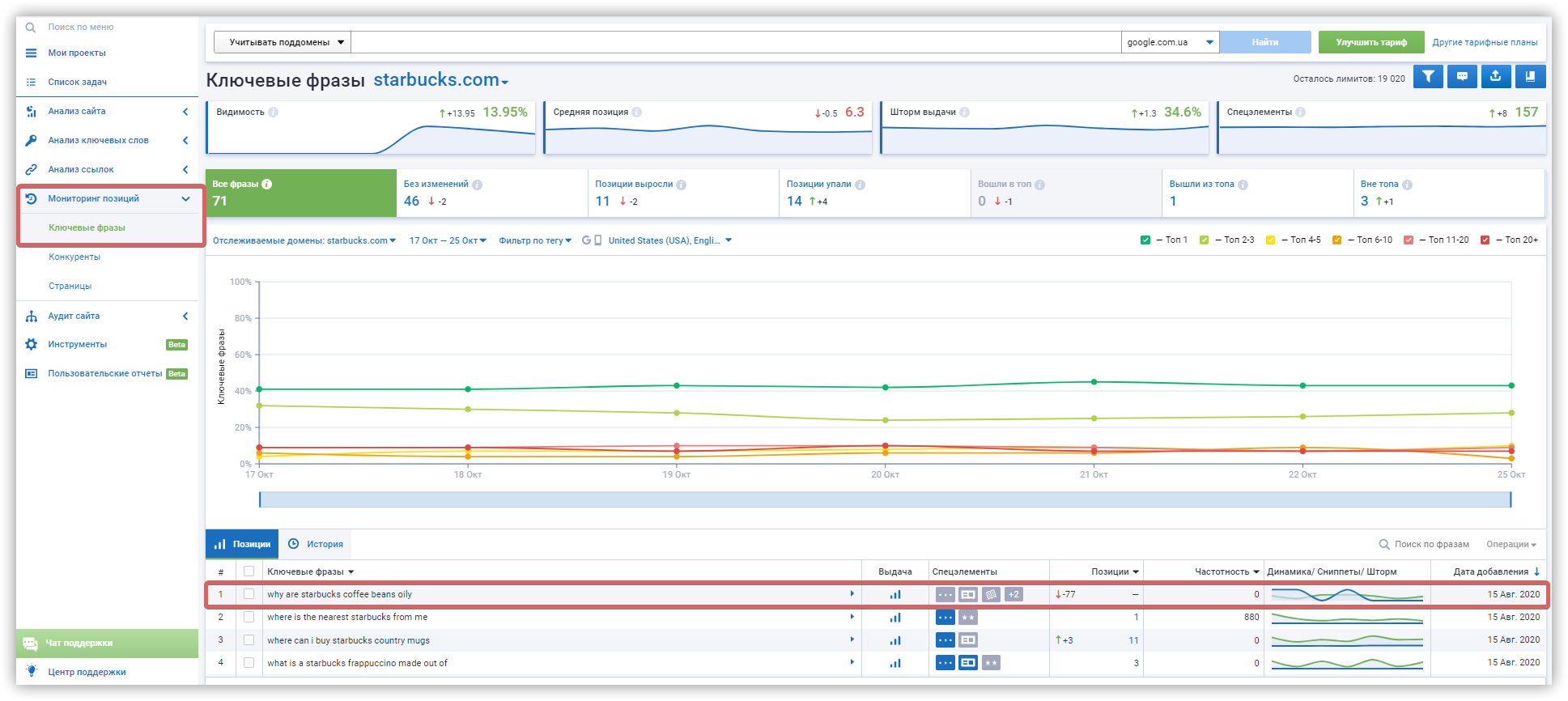This screenshot has height=701, width=1568.
Task: Click info icon next to 'Средняя позиция'
Action: click(637, 113)
